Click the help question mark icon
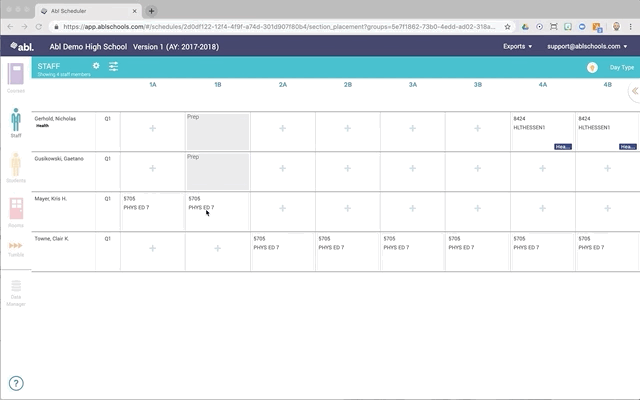The image size is (640, 400). (16, 383)
